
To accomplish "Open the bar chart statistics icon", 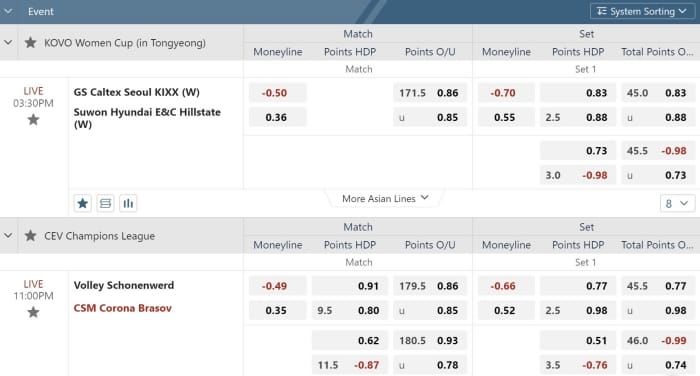I will pyautogui.click(x=128, y=204).
